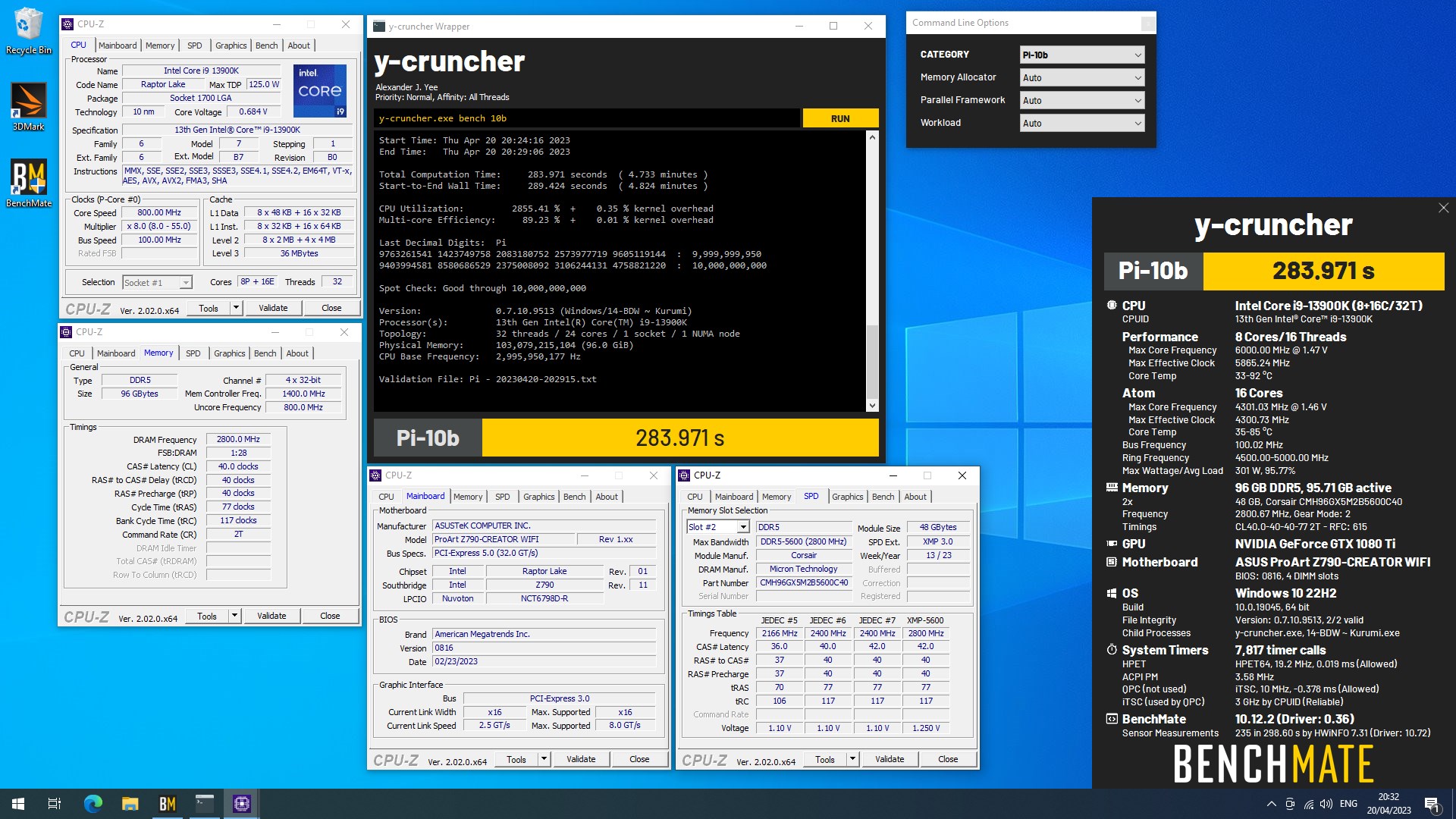Expand Tools arrow in CPU-Z Memory window

[234, 616]
